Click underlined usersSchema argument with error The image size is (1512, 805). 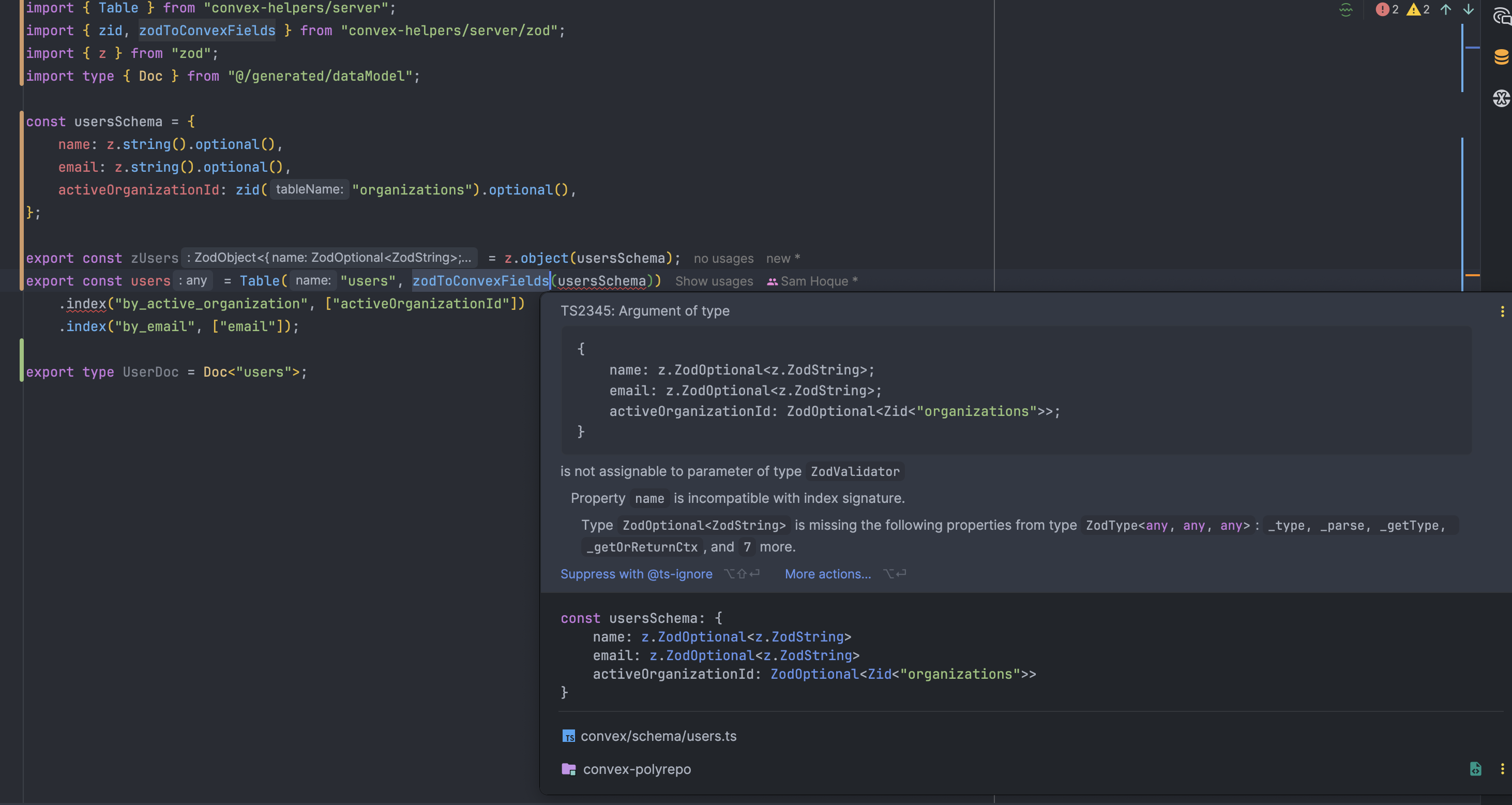pyautogui.click(x=601, y=281)
